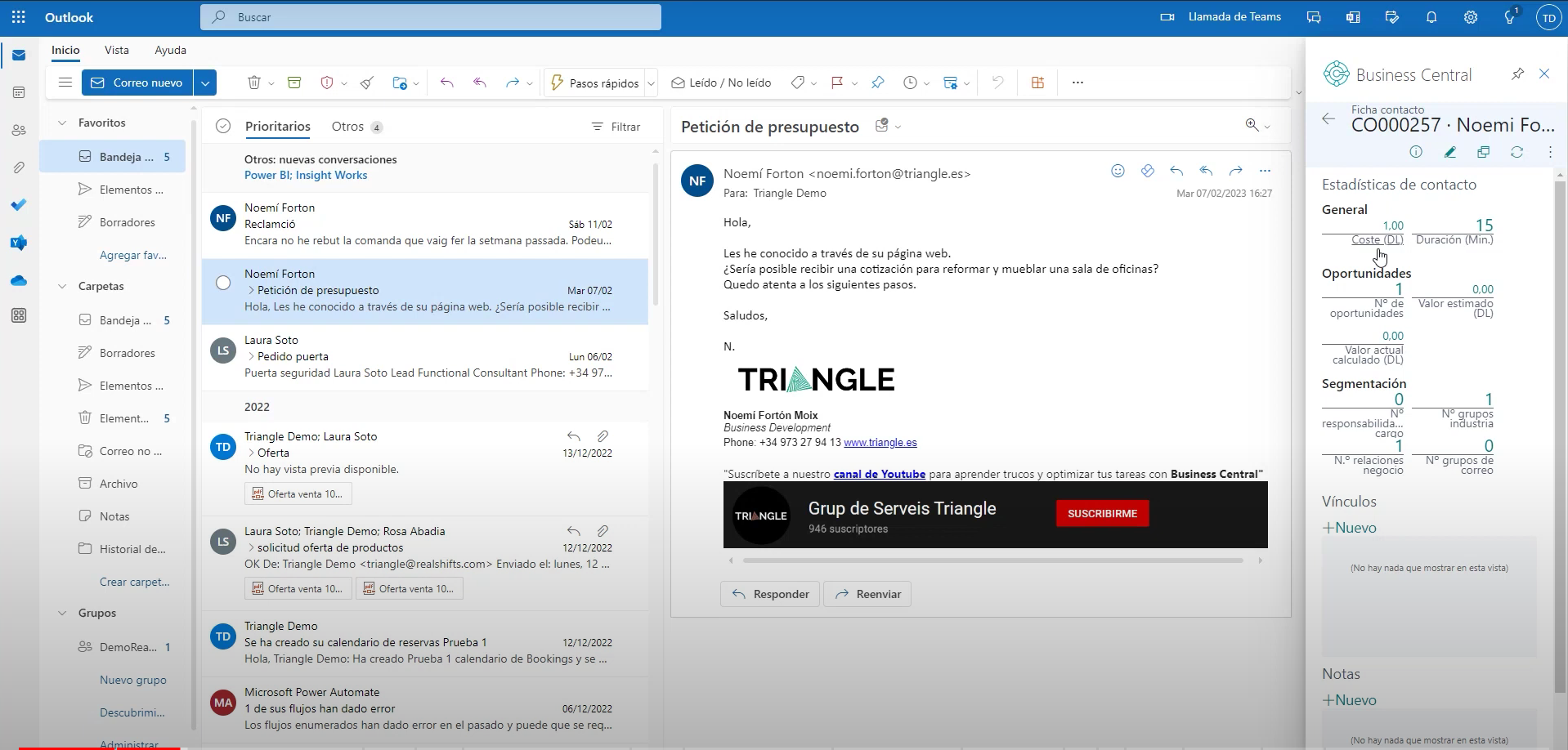Open the Vista ribbon tab
Image resolution: width=1568 pixels, height=750 pixels.
pos(117,50)
